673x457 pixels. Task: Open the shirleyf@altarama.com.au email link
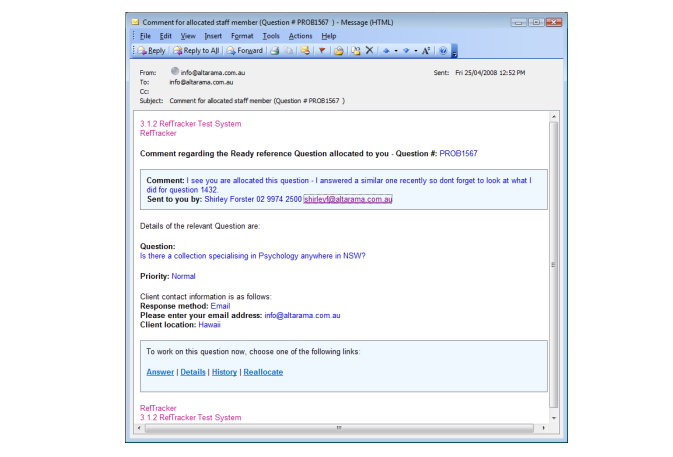click(348, 199)
